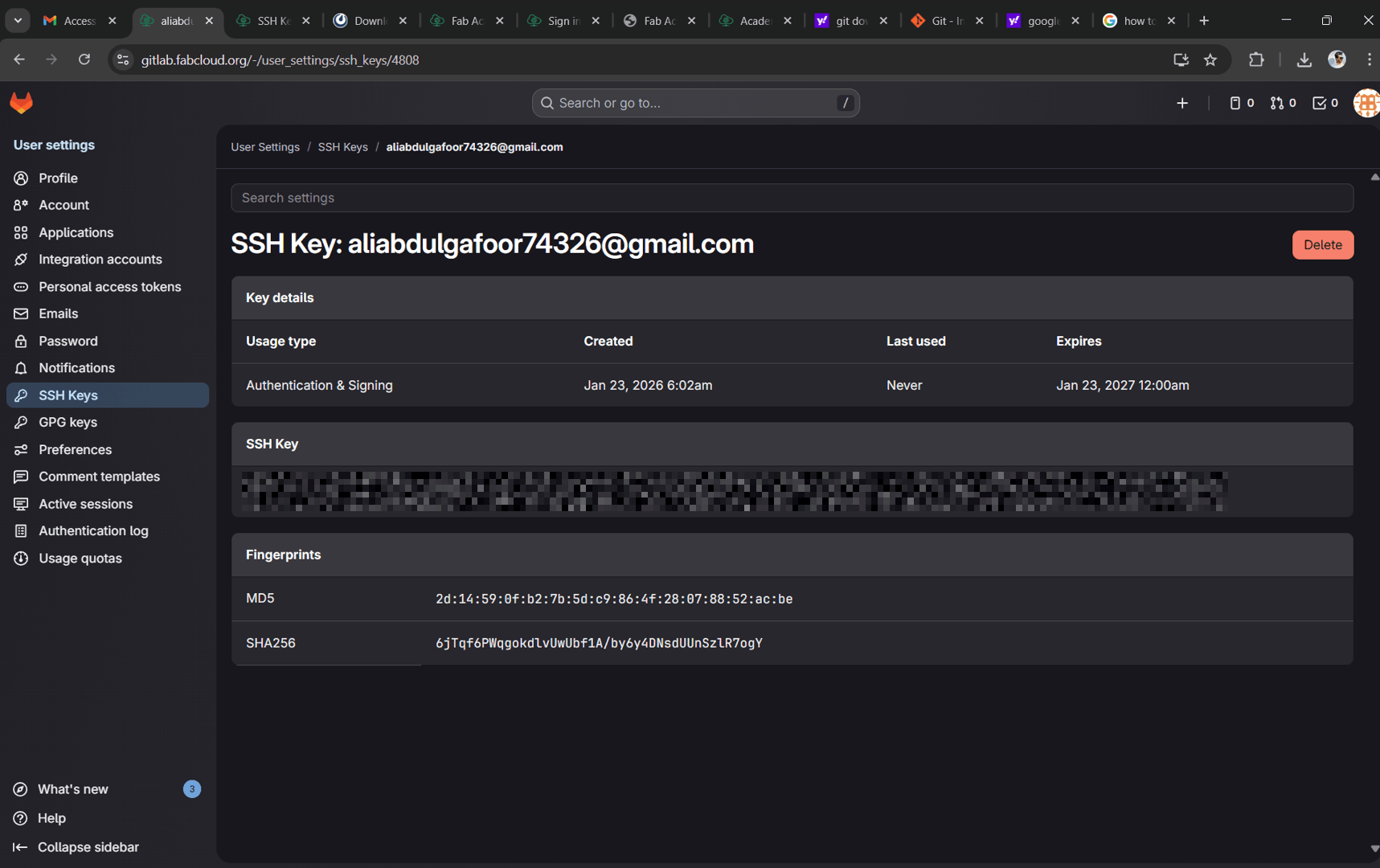This screenshot has height=868, width=1380.
Task: Click the GitLab fox logo
Action: click(22, 103)
